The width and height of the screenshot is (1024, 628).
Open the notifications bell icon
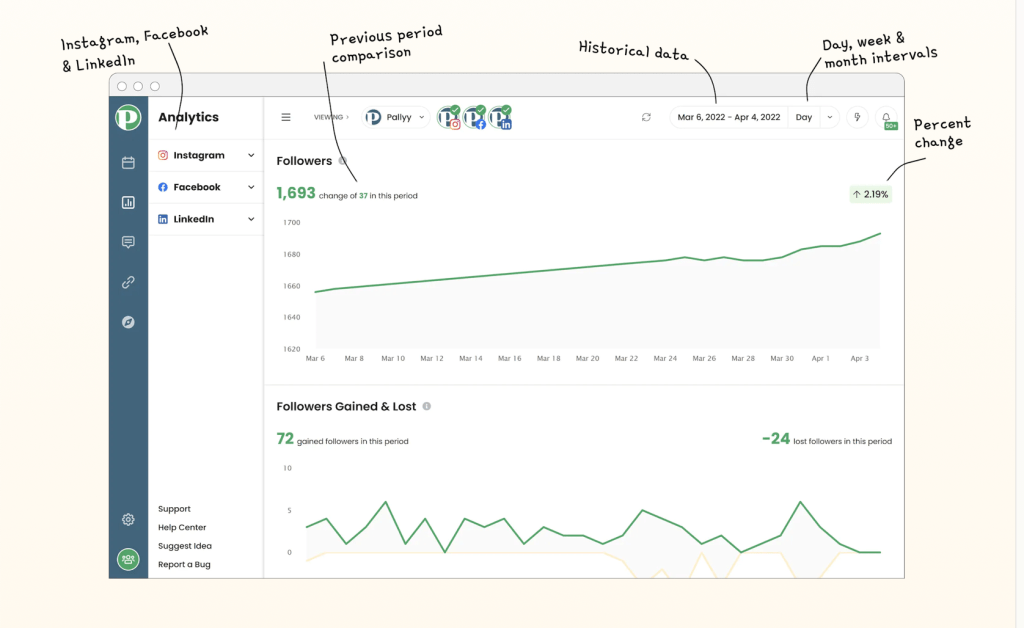[x=886, y=117]
